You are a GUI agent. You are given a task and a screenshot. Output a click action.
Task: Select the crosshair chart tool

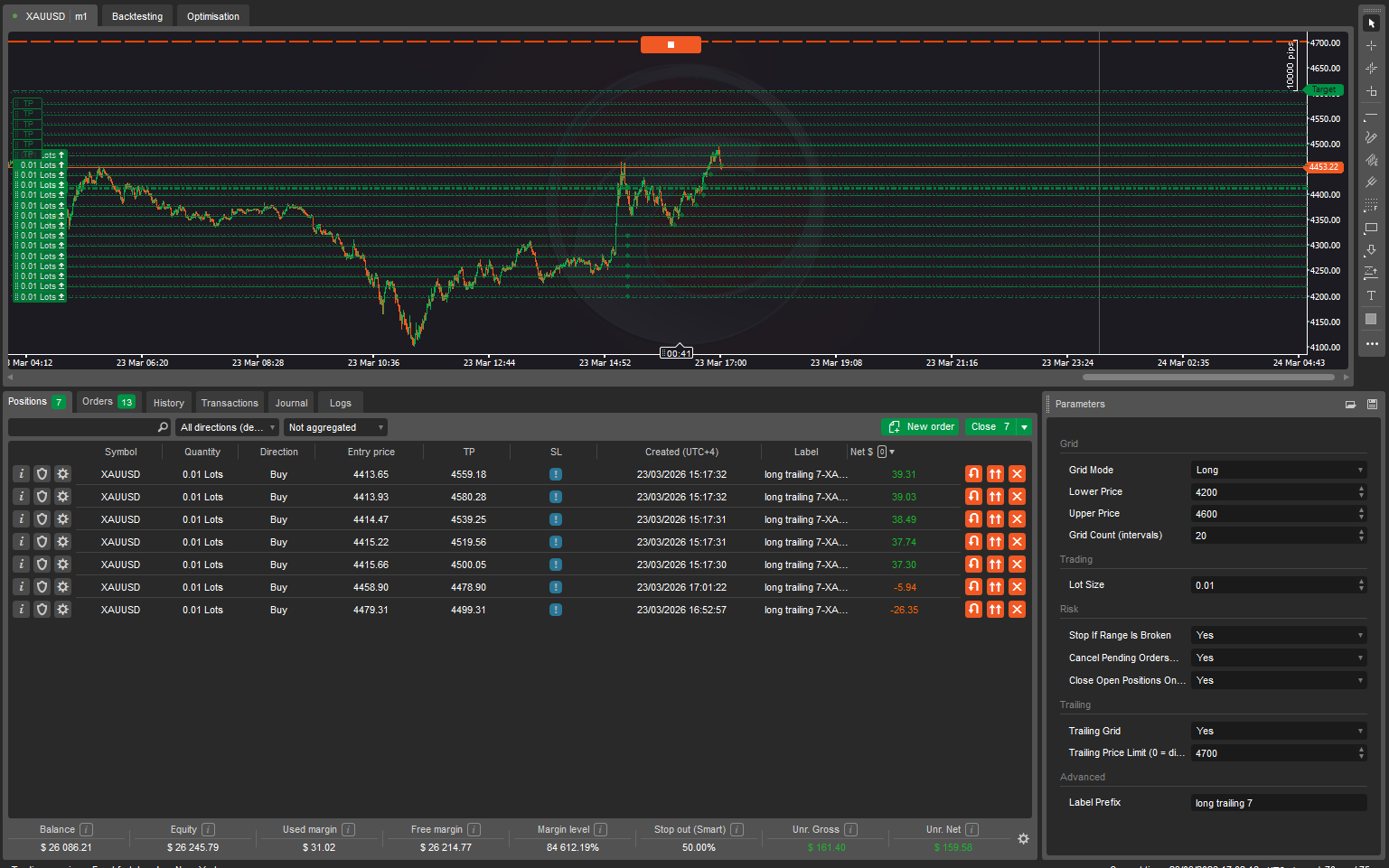1371,47
